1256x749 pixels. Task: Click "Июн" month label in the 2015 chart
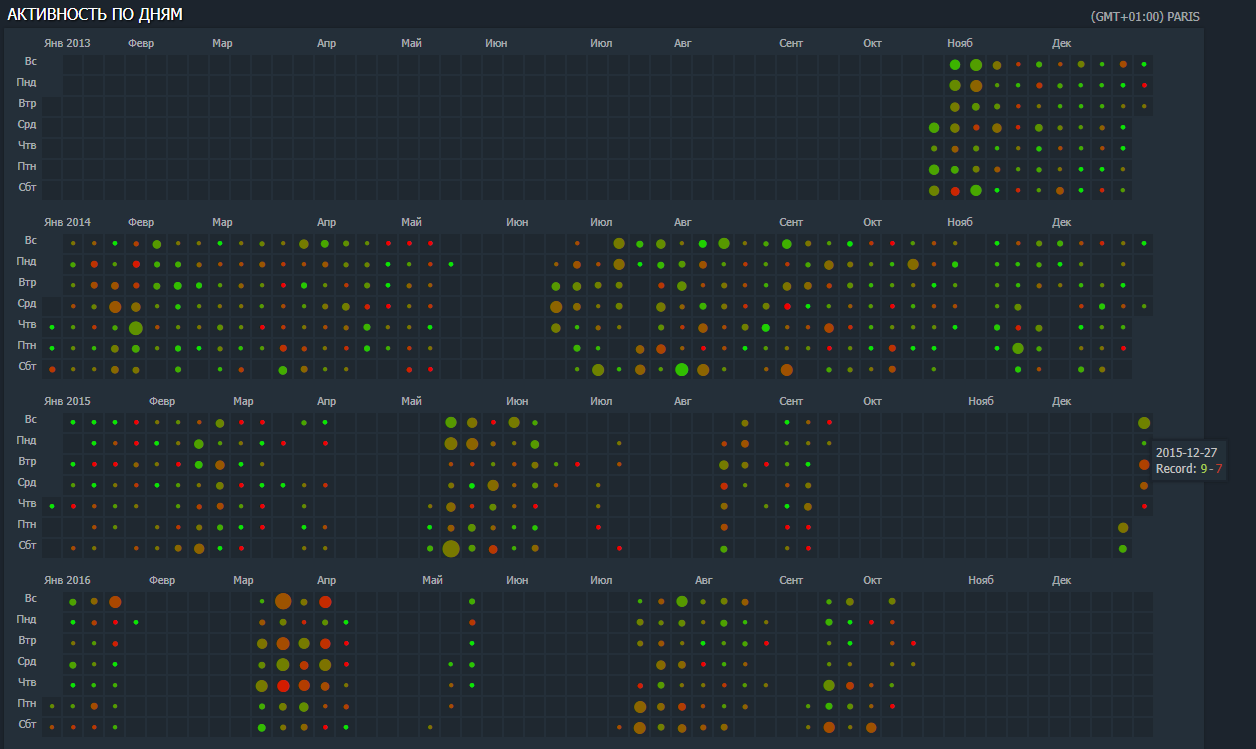[x=517, y=401]
